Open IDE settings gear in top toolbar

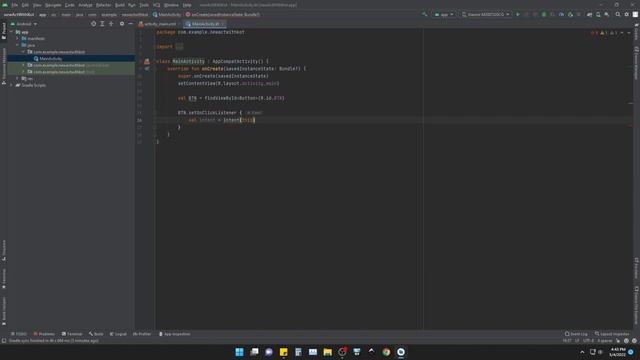coord(627,14)
